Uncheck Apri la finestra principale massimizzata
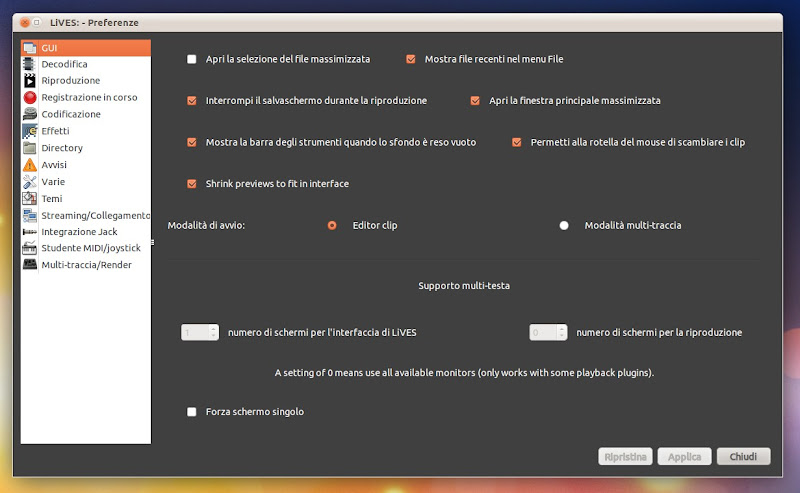The width and height of the screenshot is (800, 493). (x=475, y=101)
